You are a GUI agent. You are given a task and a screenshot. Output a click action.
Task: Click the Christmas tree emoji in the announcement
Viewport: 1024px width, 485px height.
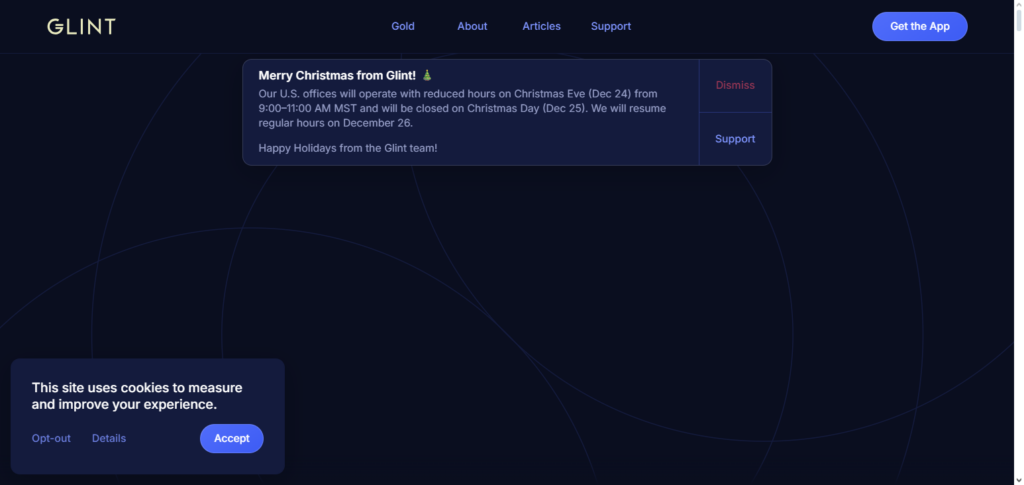[x=427, y=75]
